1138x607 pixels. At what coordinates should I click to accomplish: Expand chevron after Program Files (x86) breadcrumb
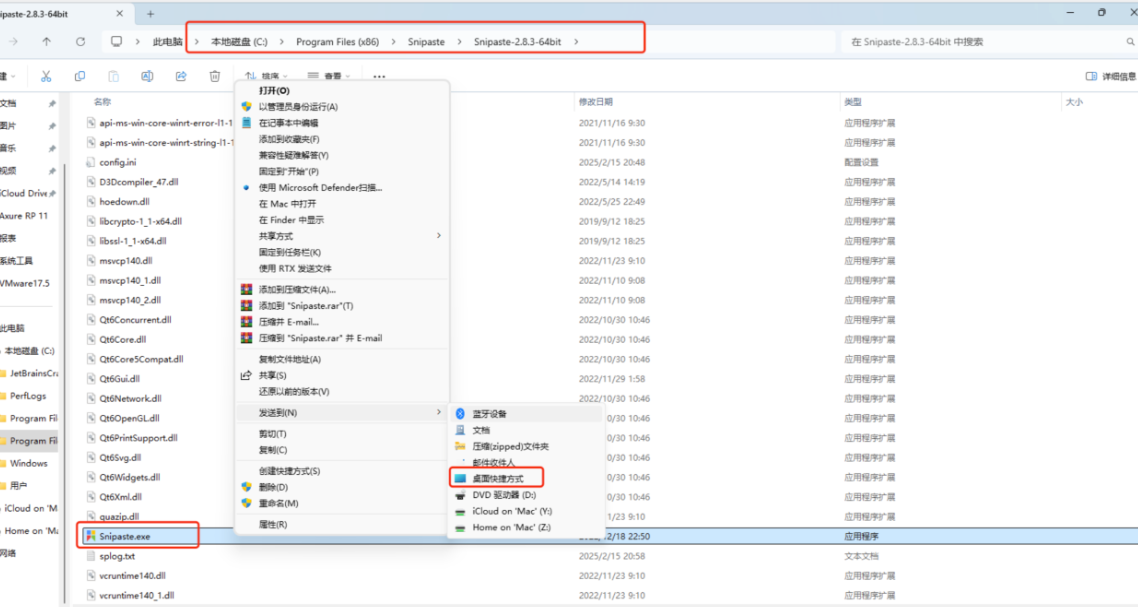(x=393, y=41)
